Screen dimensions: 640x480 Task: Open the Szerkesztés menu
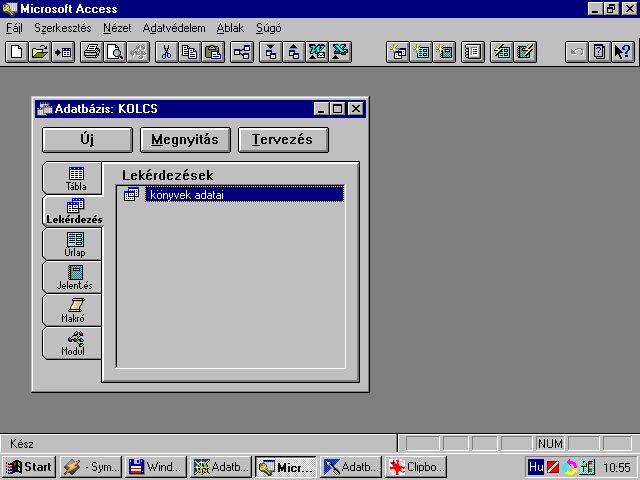pos(62,28)
